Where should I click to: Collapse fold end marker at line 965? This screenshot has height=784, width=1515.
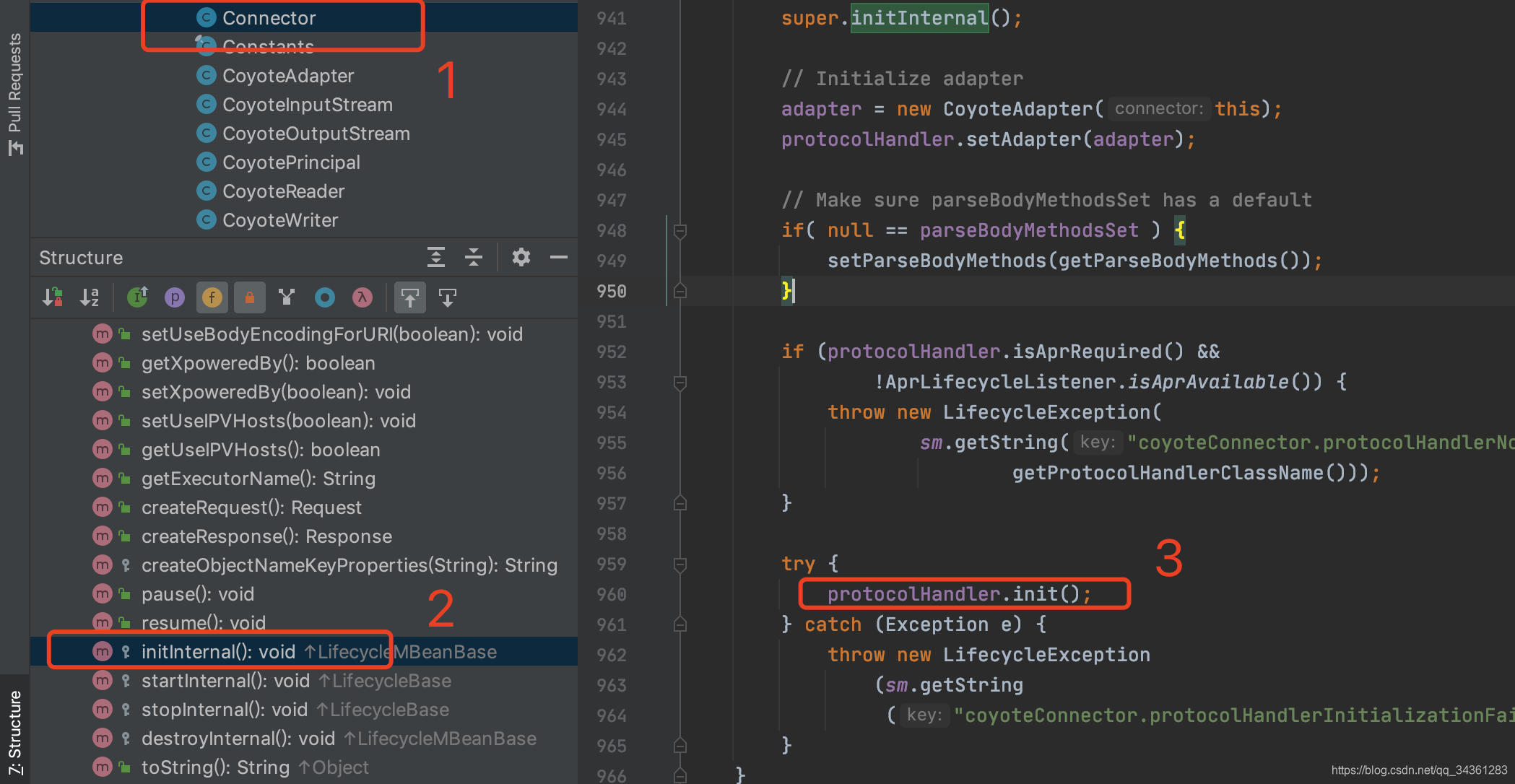pos(680,746)
